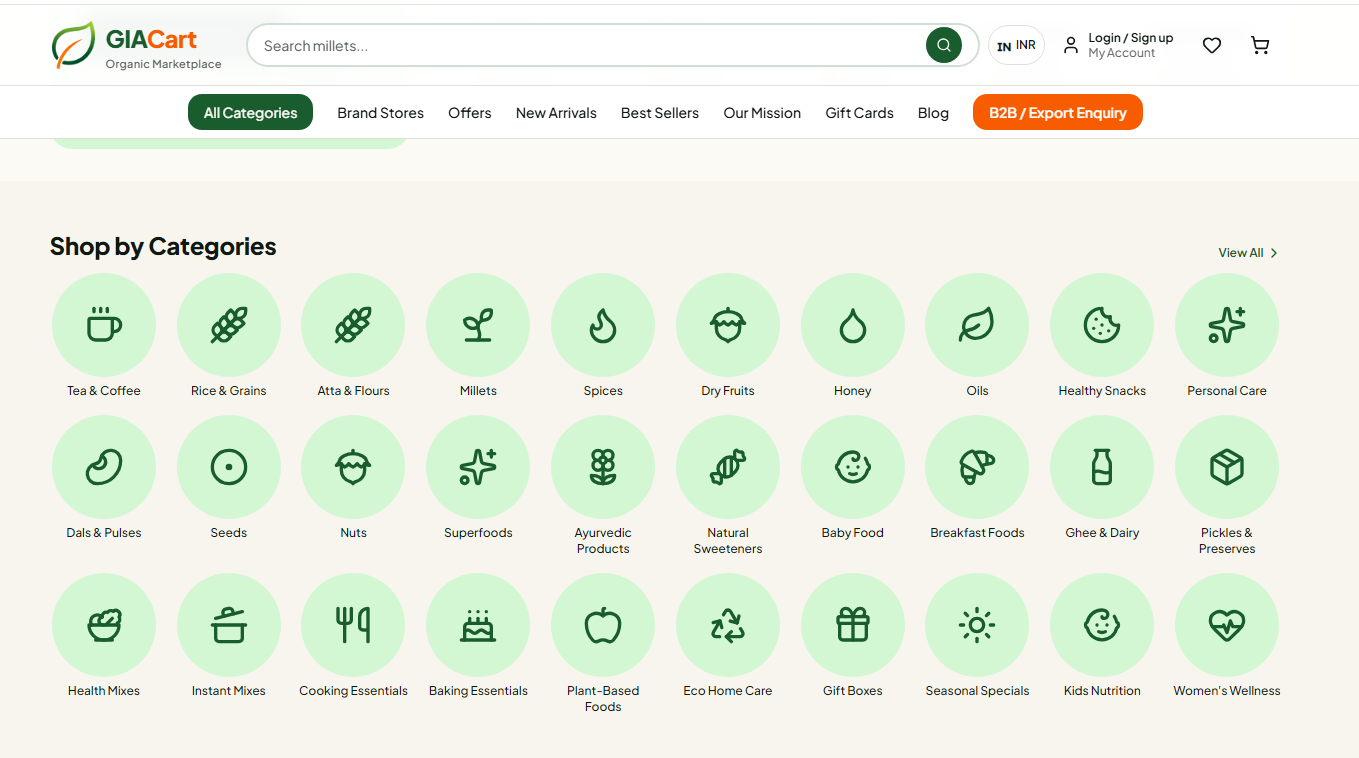Open Best Sellers in navigation
The width and height of the screenshot is (1359, 758).
pyautogui.click(x=660, y=113)
